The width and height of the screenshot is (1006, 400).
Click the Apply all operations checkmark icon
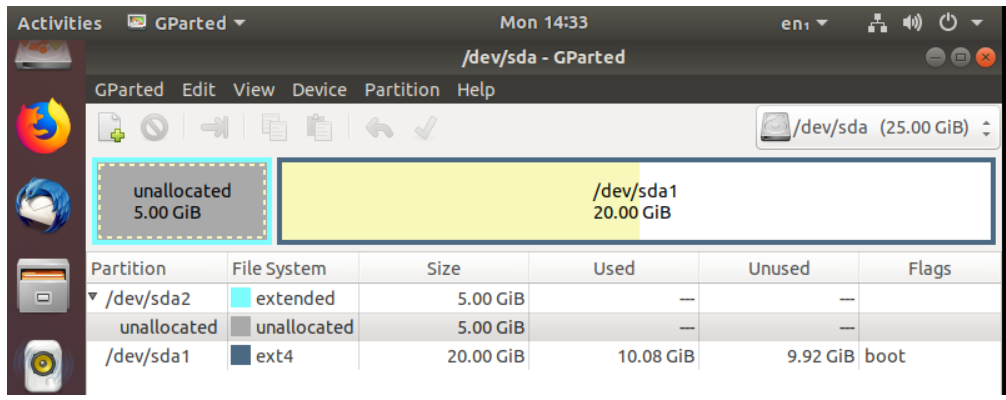coord(425,127)
